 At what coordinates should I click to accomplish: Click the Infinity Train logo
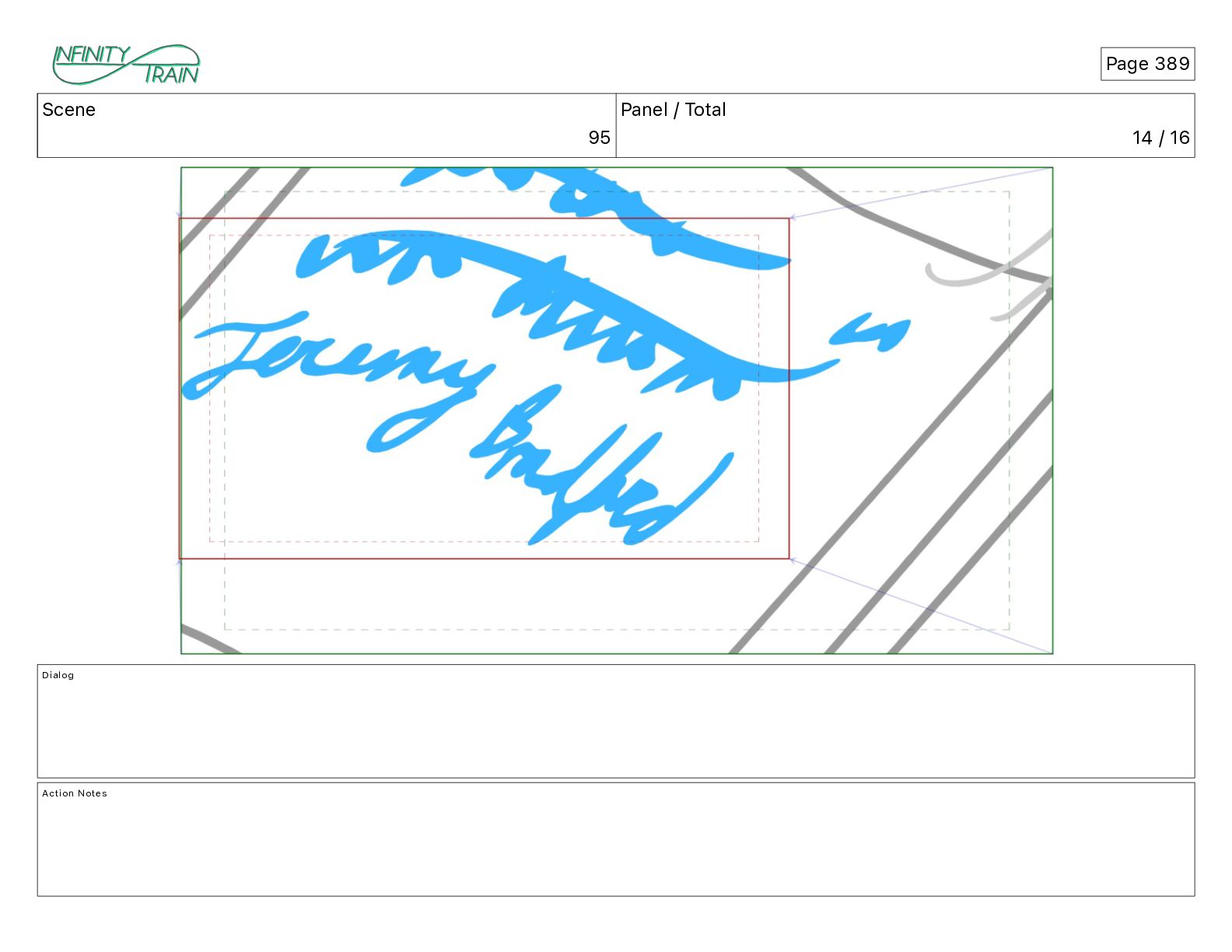126,65
